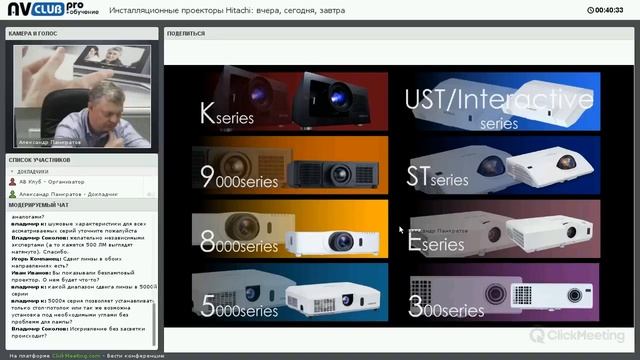
Task: Click владимир к's message about шумовые характеристики
Action: tap(78, 227)
